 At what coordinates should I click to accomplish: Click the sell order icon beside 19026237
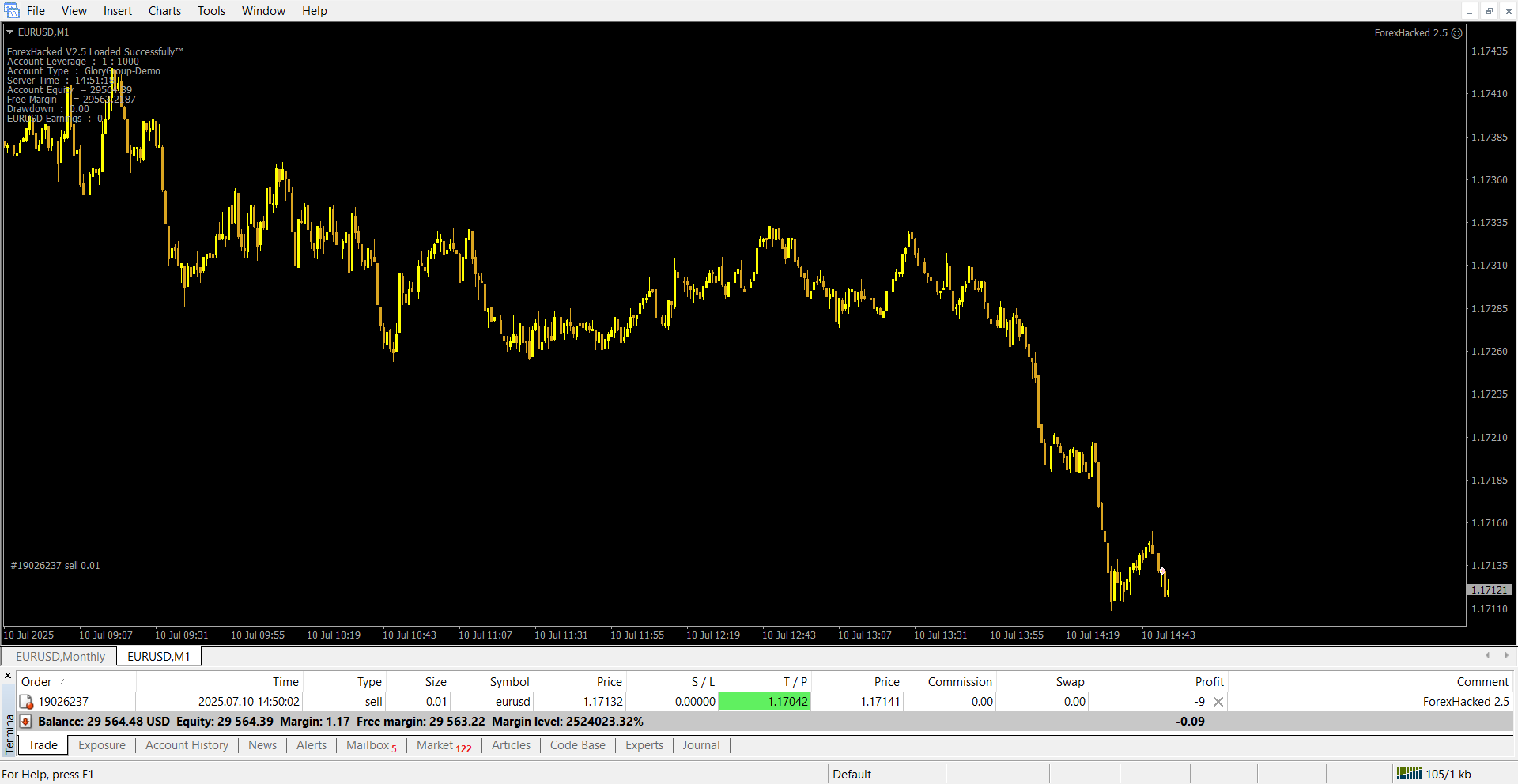point(26,702)
